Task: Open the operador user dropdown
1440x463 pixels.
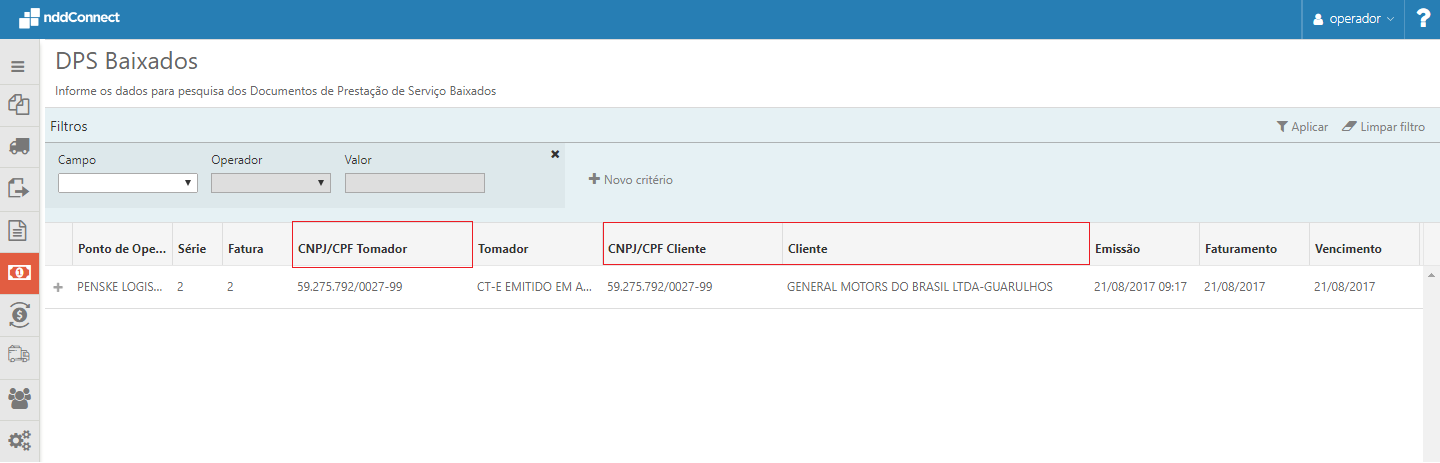Action: [x=1353, y=19]
